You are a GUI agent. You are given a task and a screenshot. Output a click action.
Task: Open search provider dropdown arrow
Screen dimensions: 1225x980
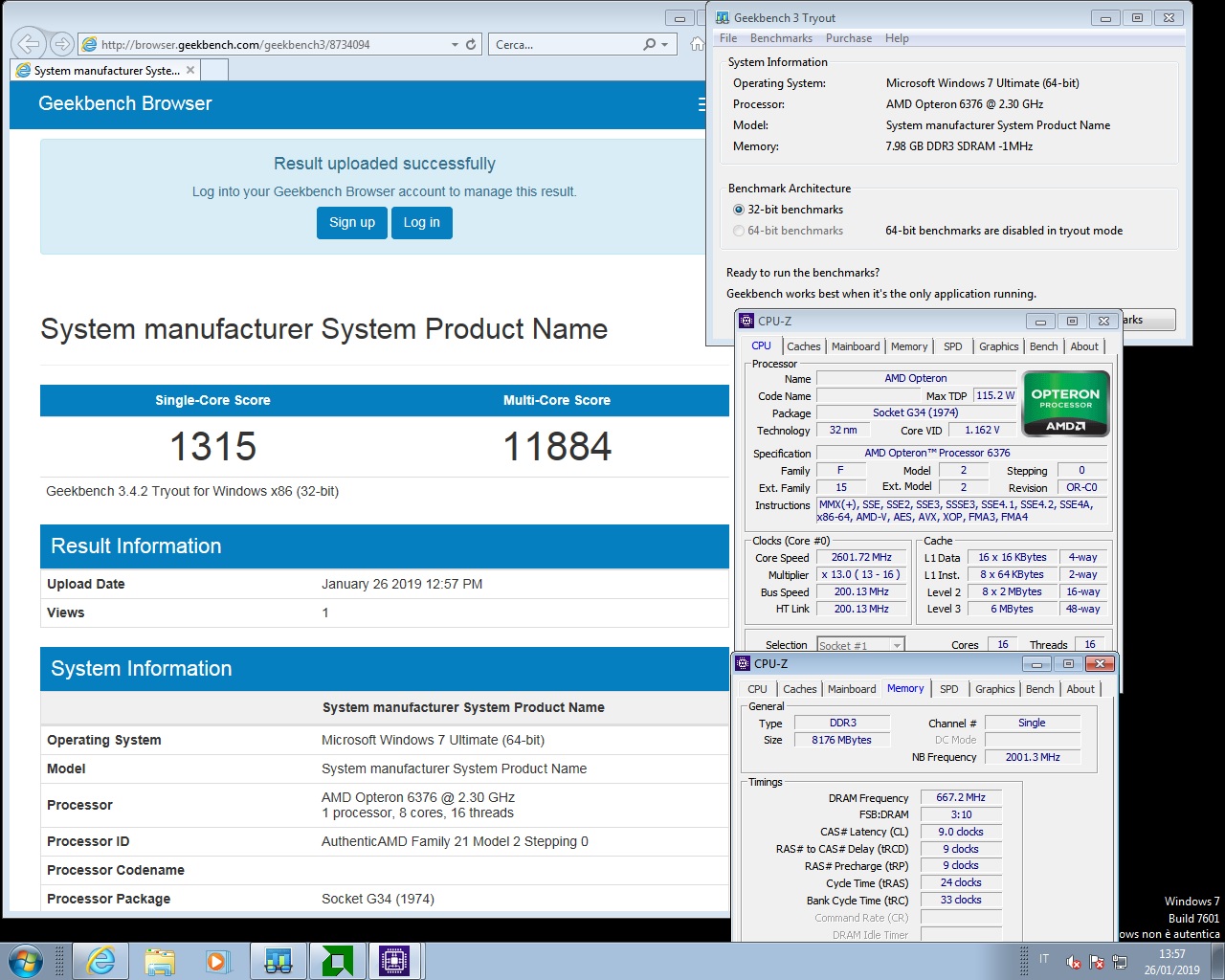click(x=665, y=44)
